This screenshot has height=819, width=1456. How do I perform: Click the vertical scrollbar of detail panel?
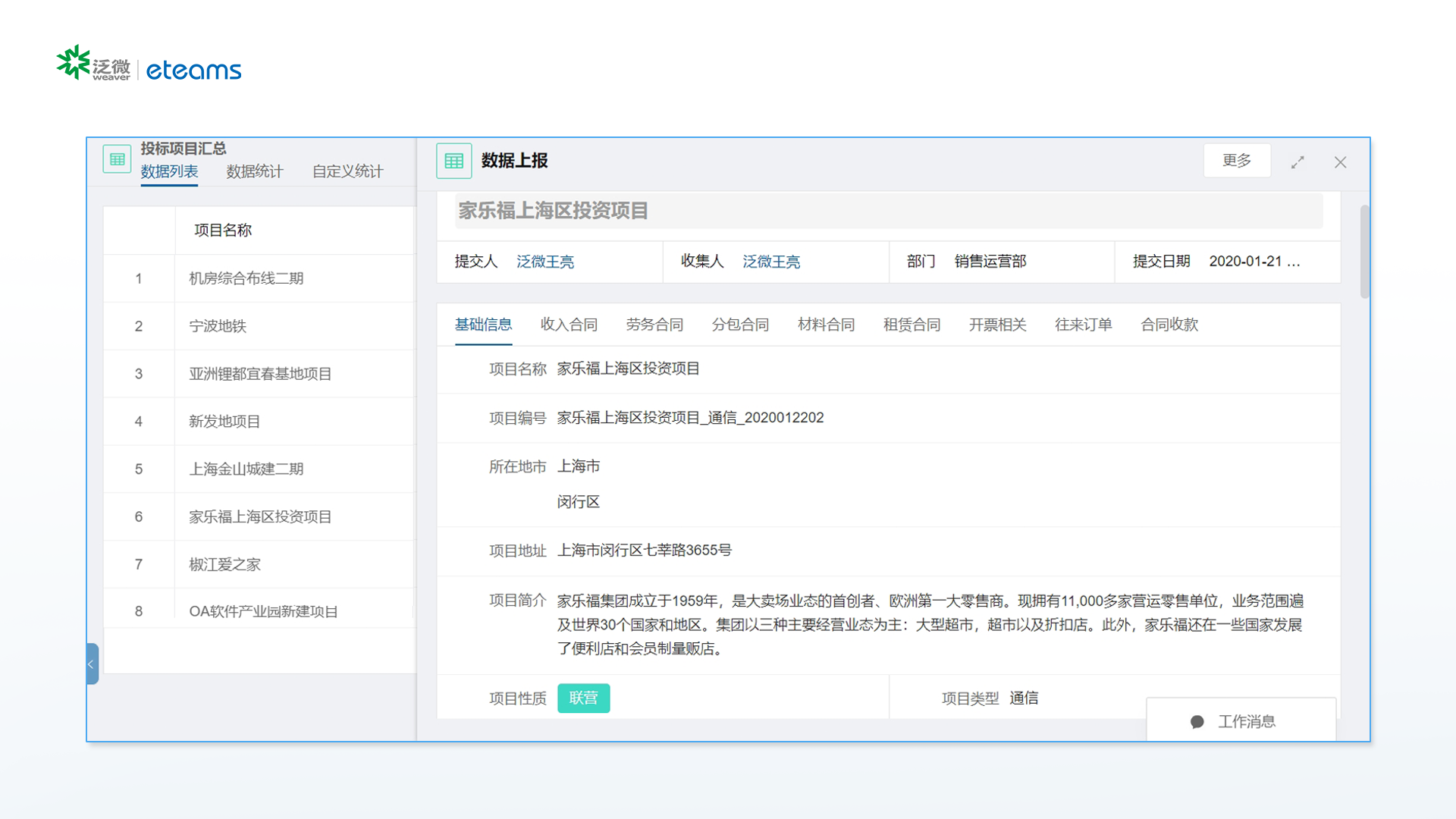point(1364,252)
